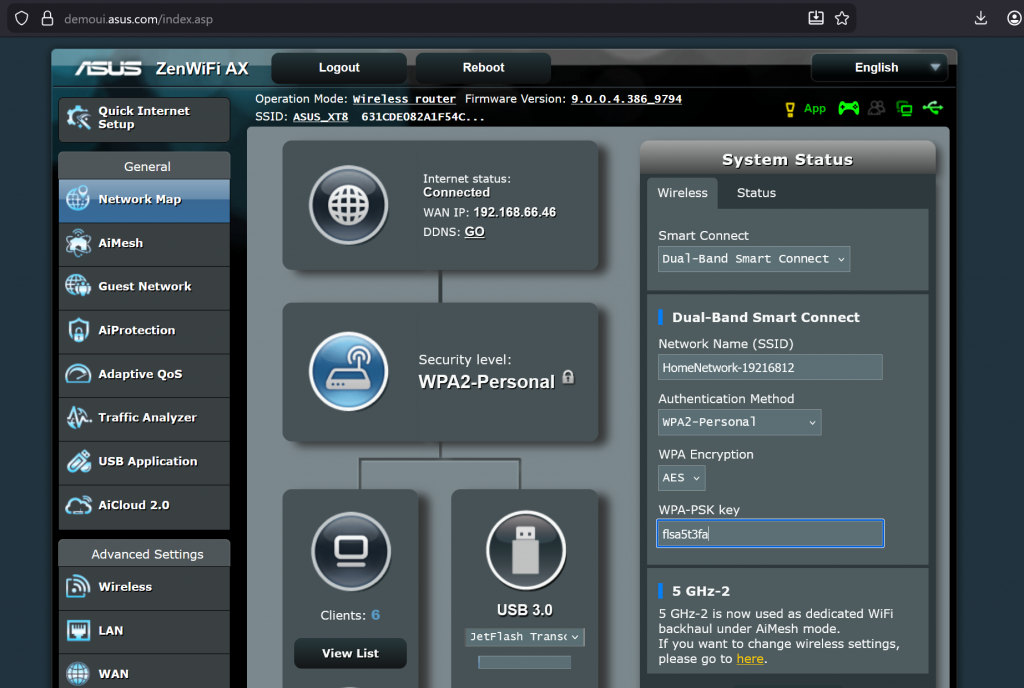This screenshot has height=688, width=1024.
Task: Click the Reboot button
Action: click(x=482, y=68)
